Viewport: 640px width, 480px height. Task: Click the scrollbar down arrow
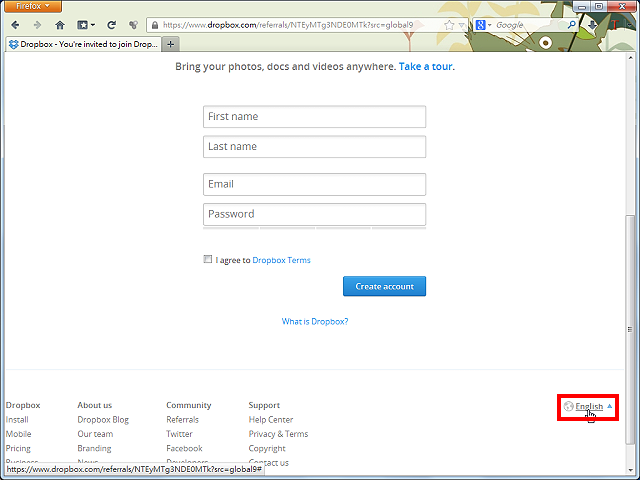pyautogui.click(x=630, y=470)
